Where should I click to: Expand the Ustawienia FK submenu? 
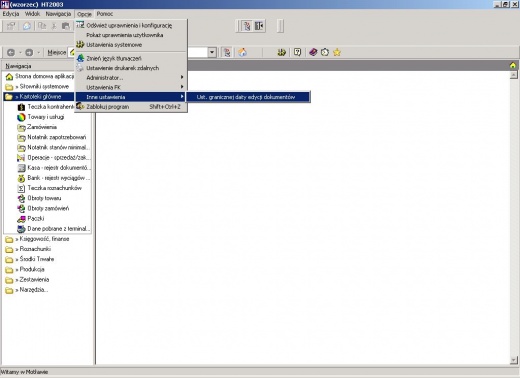coord(131,87)
